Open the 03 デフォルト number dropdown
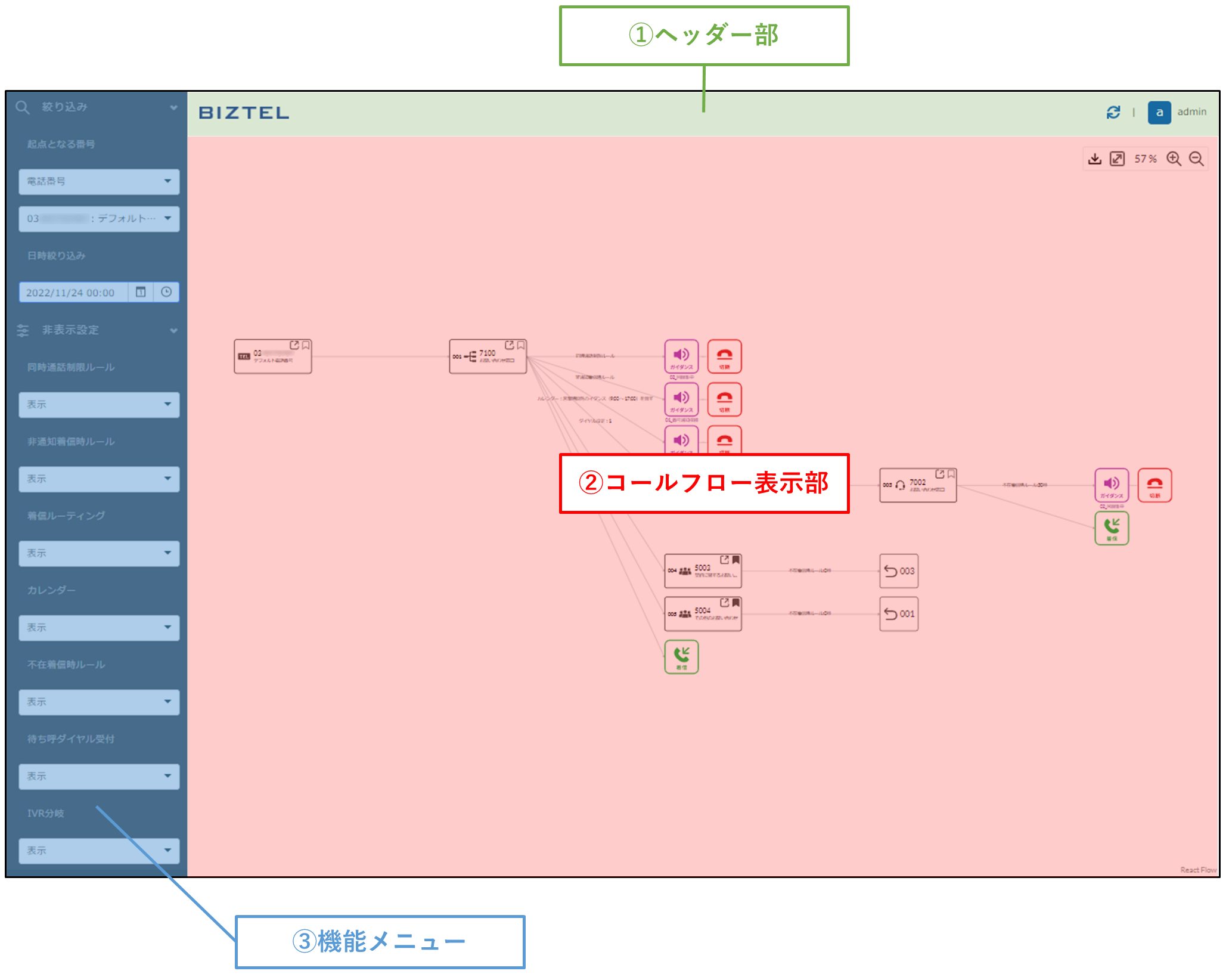The image size is (1226, 980). pyautogui.click(x=99, y=219)
